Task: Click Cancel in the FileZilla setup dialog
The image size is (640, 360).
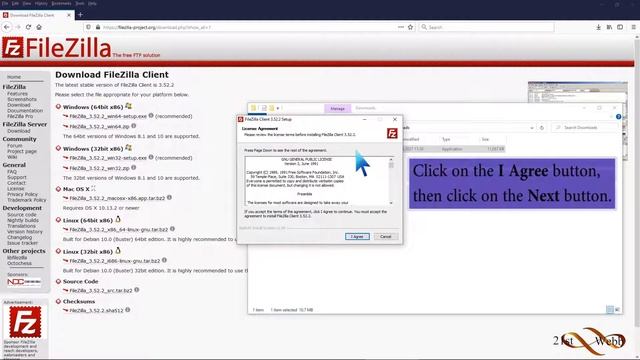Action: pyautogui.click(x=385, y=237)
